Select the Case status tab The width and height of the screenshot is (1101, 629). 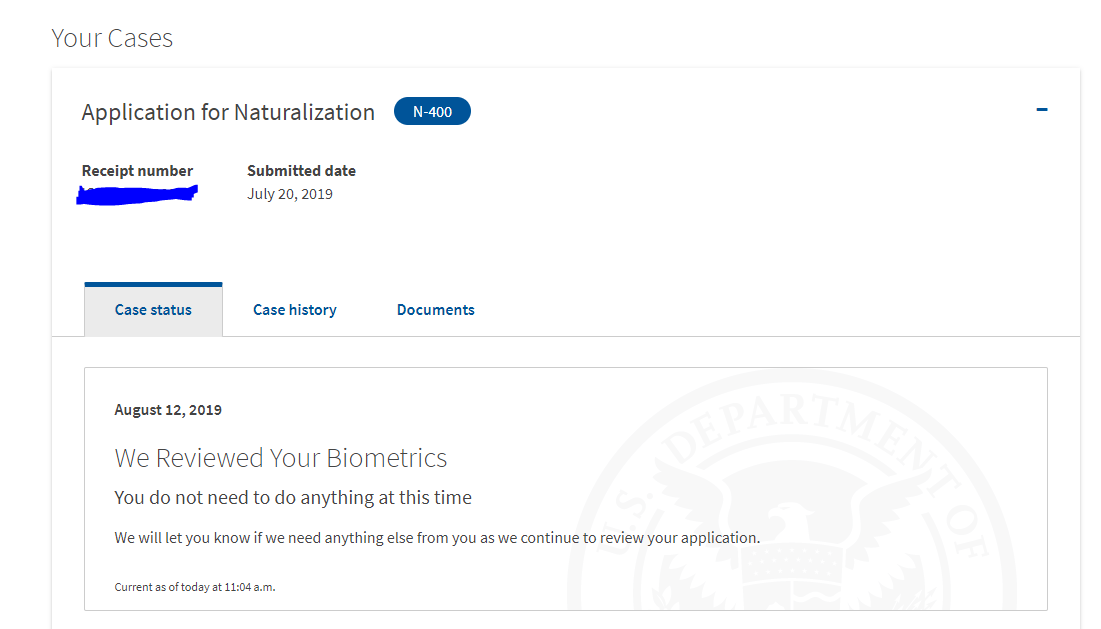click(x=153, y=310)
